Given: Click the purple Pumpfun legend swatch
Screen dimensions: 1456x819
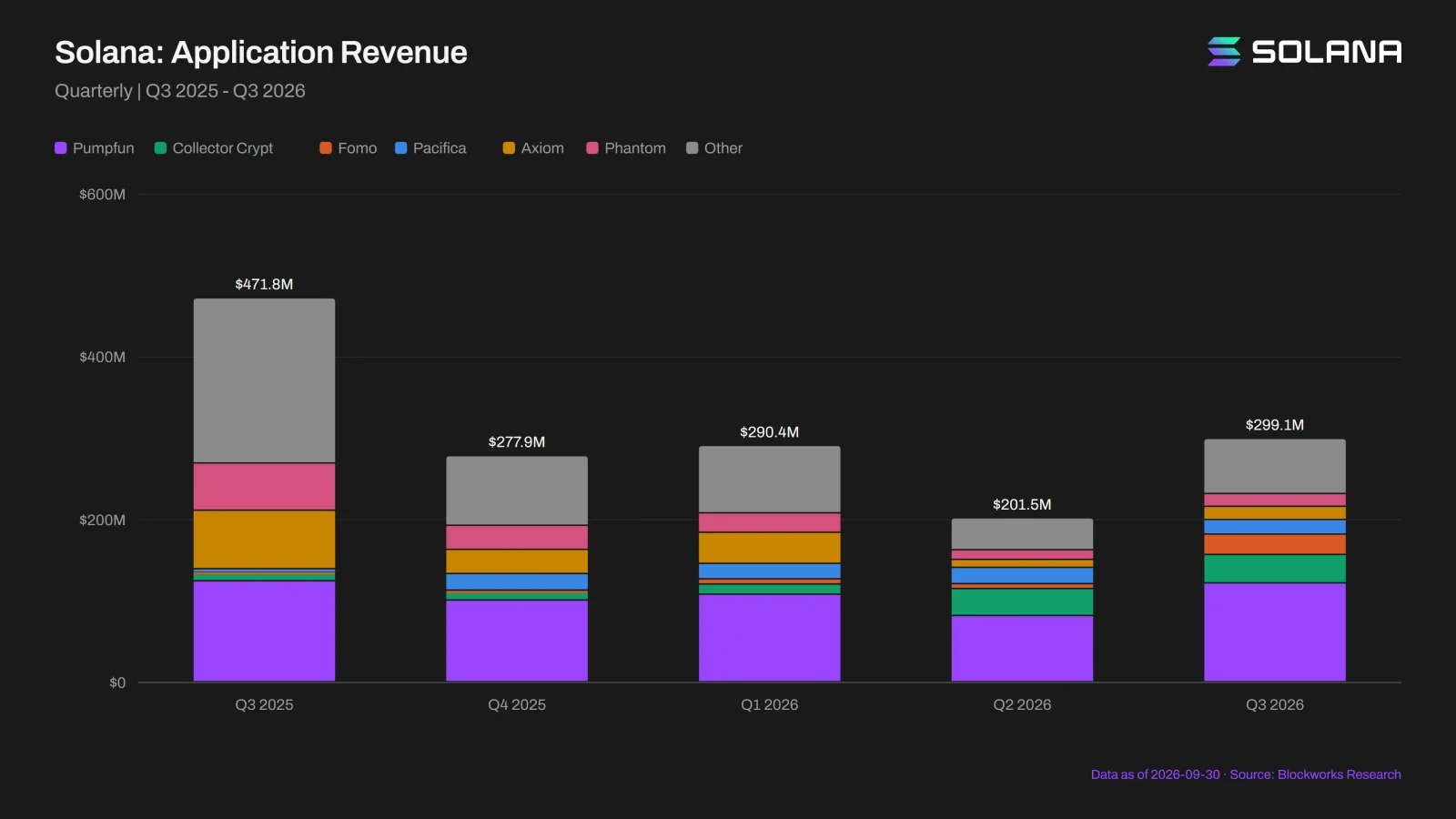Looking at the screenshot, I should pyautogui.click(x=61, y=148).
